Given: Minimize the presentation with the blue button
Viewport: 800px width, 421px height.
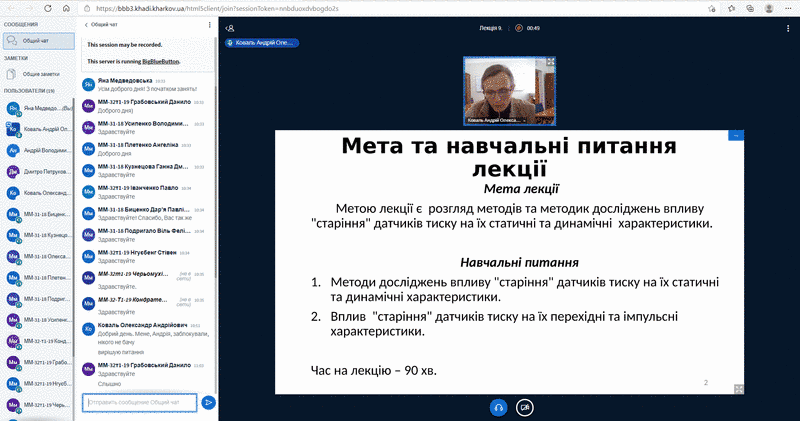Looking at the screenshot, I should click(x=734, y=135).
